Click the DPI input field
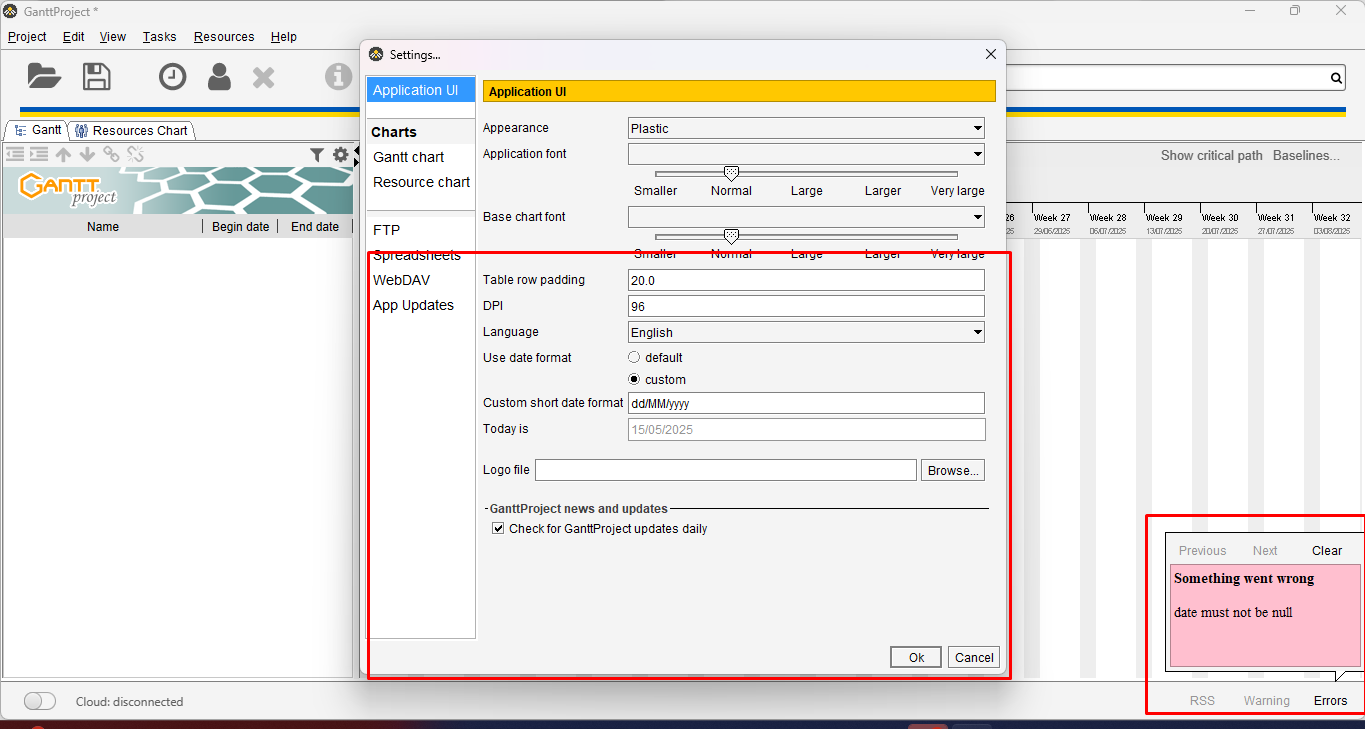1365x729 pixels. [x=806, y=306]
